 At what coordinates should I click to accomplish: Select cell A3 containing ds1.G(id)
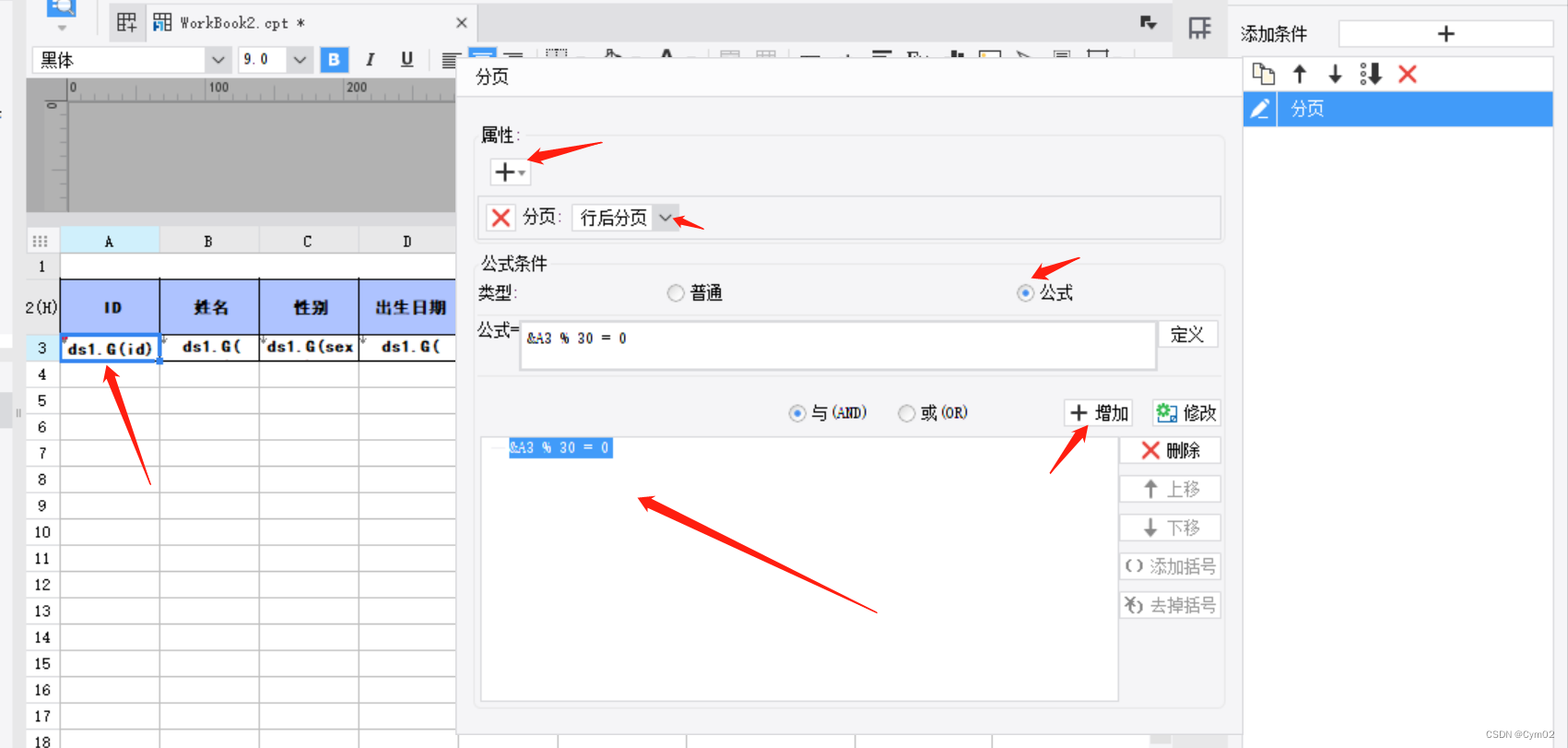[110, 348]
